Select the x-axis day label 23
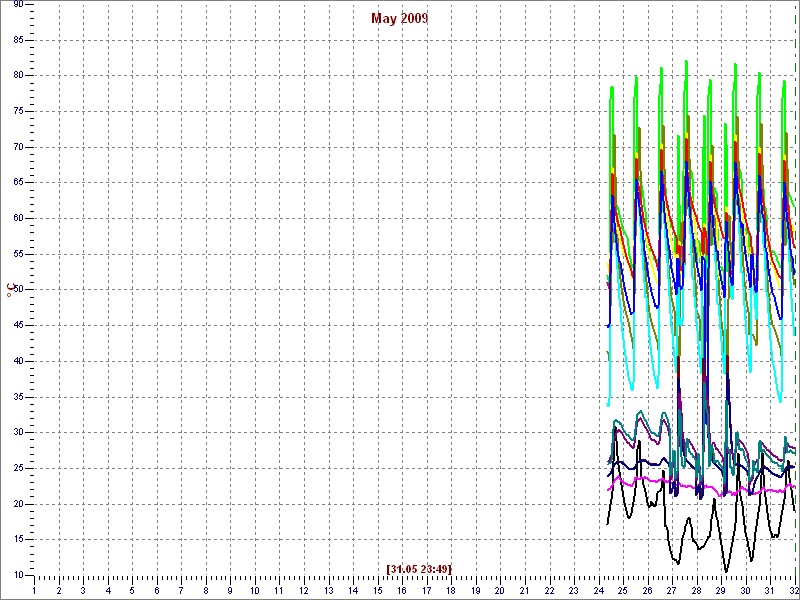Screen dimensions: 800x600 (x=573, y=591)
